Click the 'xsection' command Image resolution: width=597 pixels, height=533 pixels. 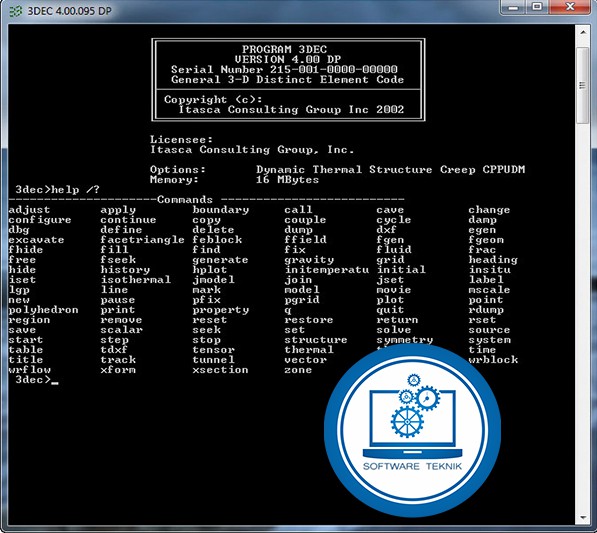[x=220, y=370]
